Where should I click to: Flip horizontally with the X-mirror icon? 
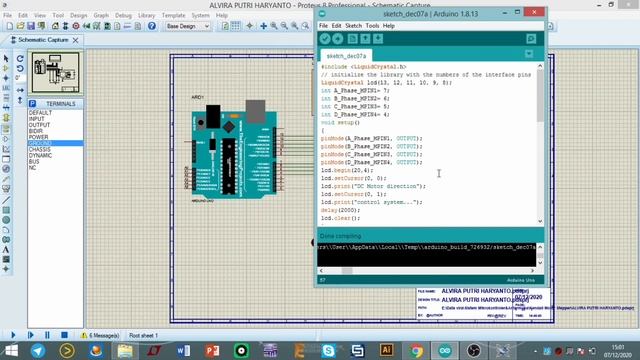[20, 90]
